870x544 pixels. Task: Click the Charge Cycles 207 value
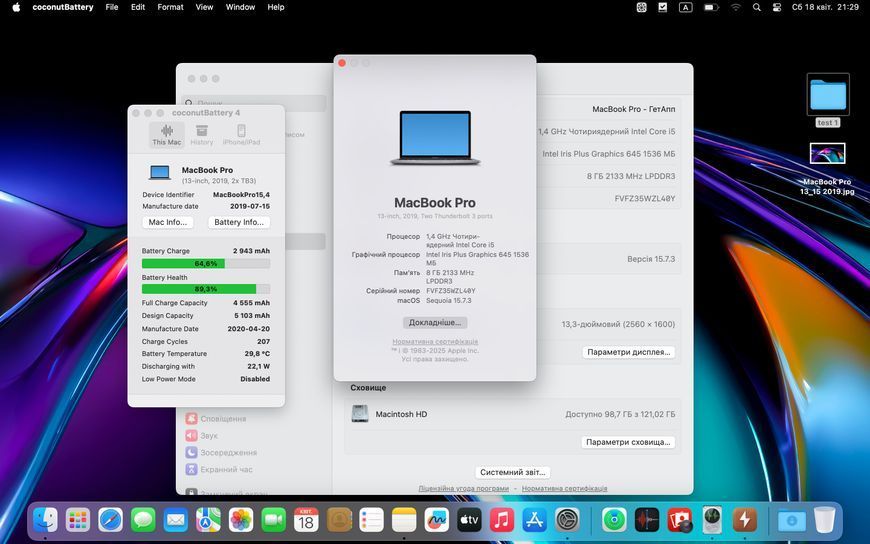tap(264, 341)
